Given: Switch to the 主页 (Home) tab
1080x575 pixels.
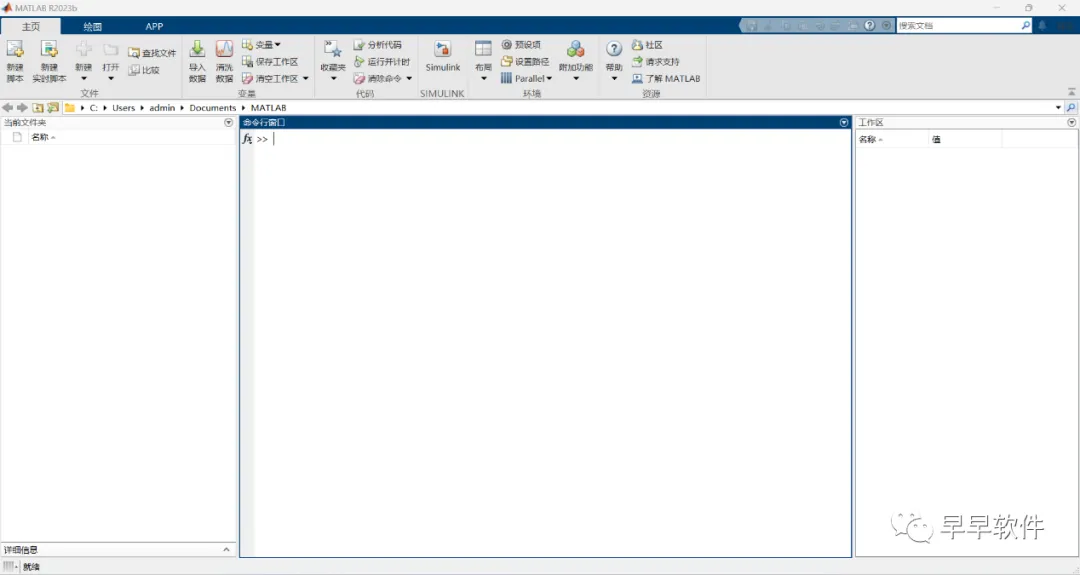Looking at the screenshot, I should click(31, 26).
